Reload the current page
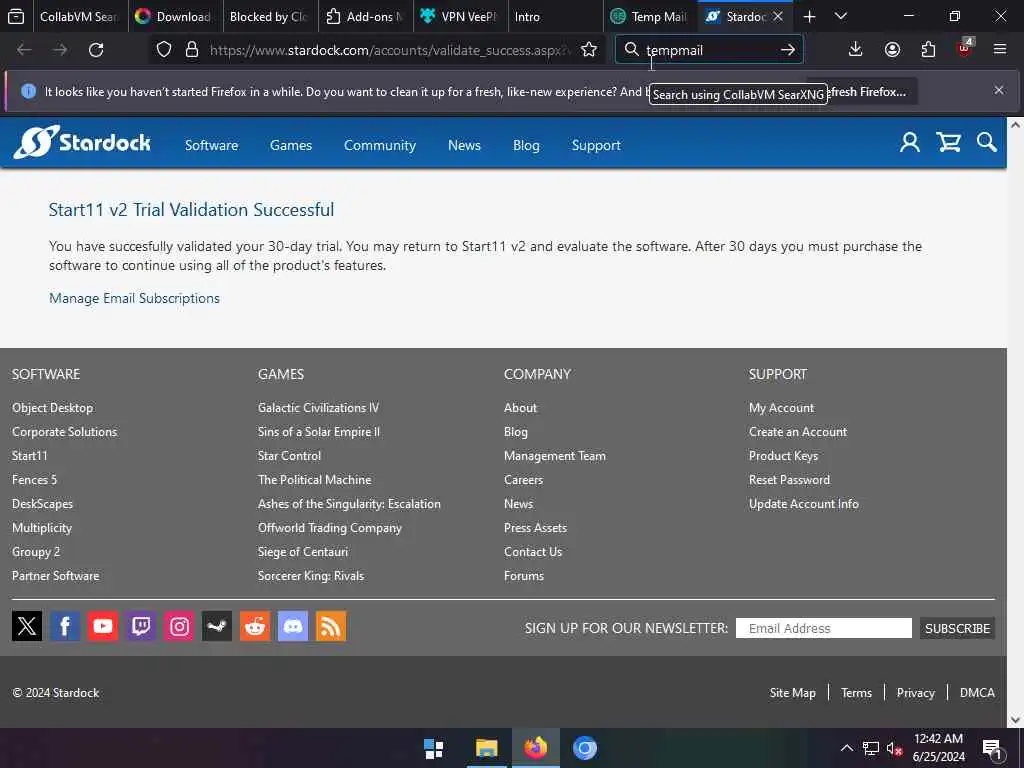The image size is (1024, 768). (x=96, y=50)
